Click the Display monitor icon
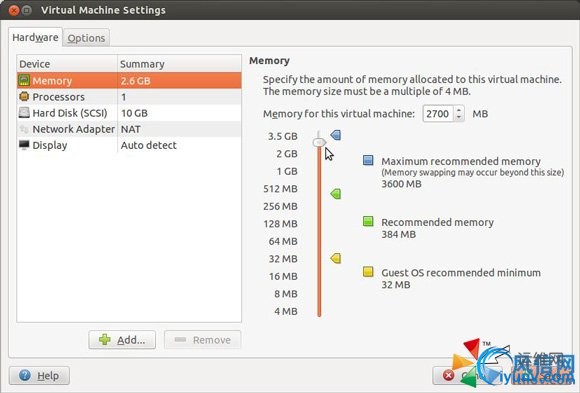Viewport: 580px width, 393px height. coord(24,145)
